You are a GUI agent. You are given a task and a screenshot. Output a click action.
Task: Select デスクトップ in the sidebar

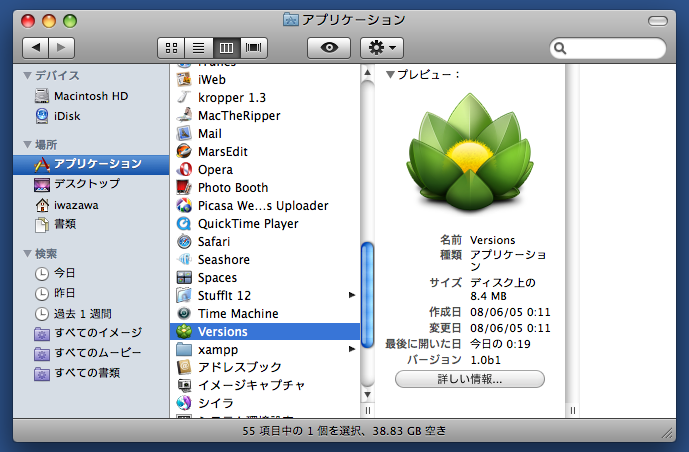[86, 184]
